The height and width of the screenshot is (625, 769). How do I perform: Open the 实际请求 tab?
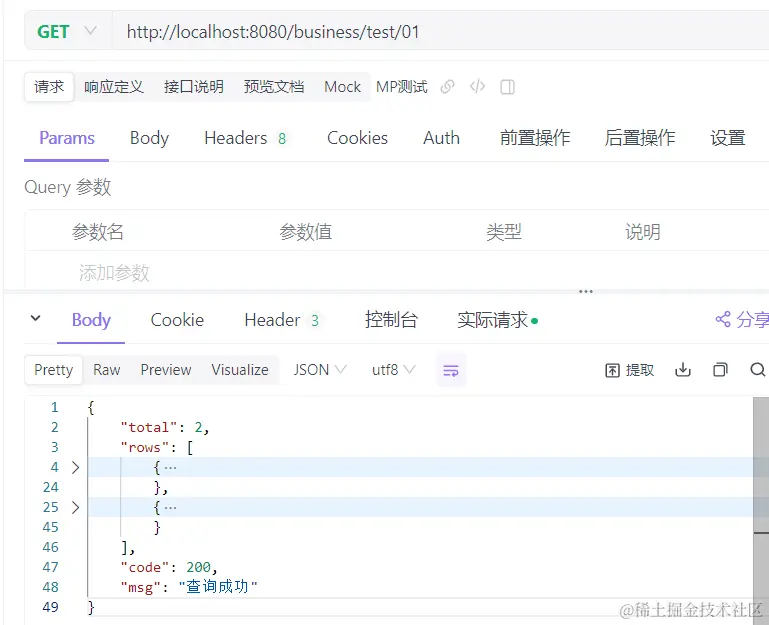(x=497, y=320)
